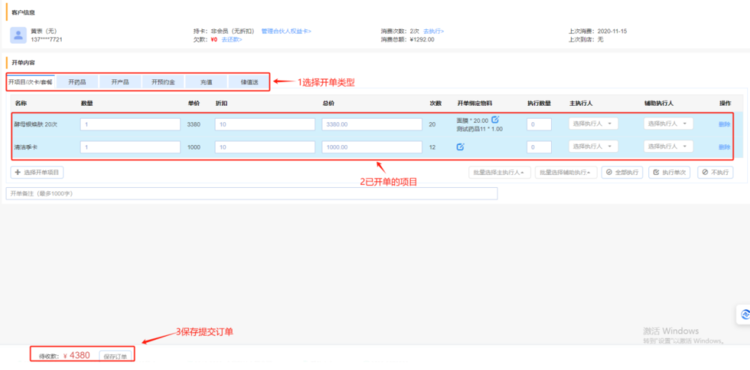This screenshot has width=750, height=370.
Task: Focus 执行数量 field for 酵母极焕肤 row
Action: 539,124
